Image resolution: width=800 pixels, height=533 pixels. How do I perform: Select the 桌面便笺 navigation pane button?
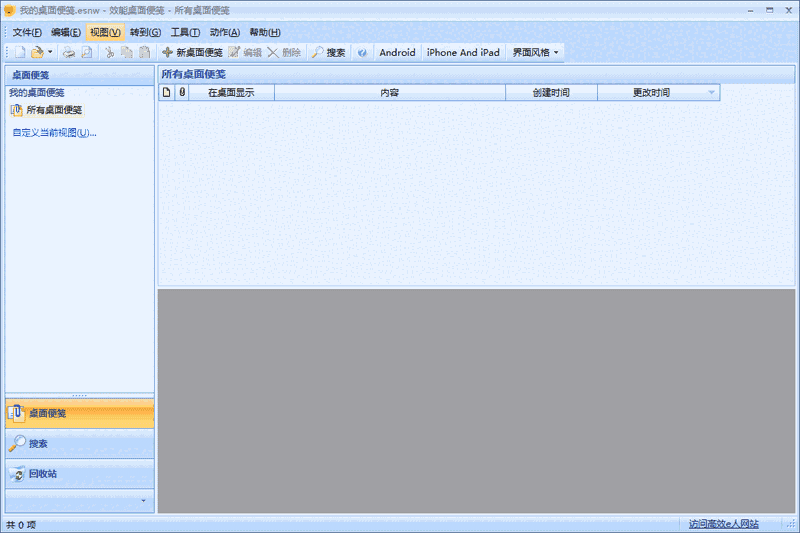tap(80, 413)
